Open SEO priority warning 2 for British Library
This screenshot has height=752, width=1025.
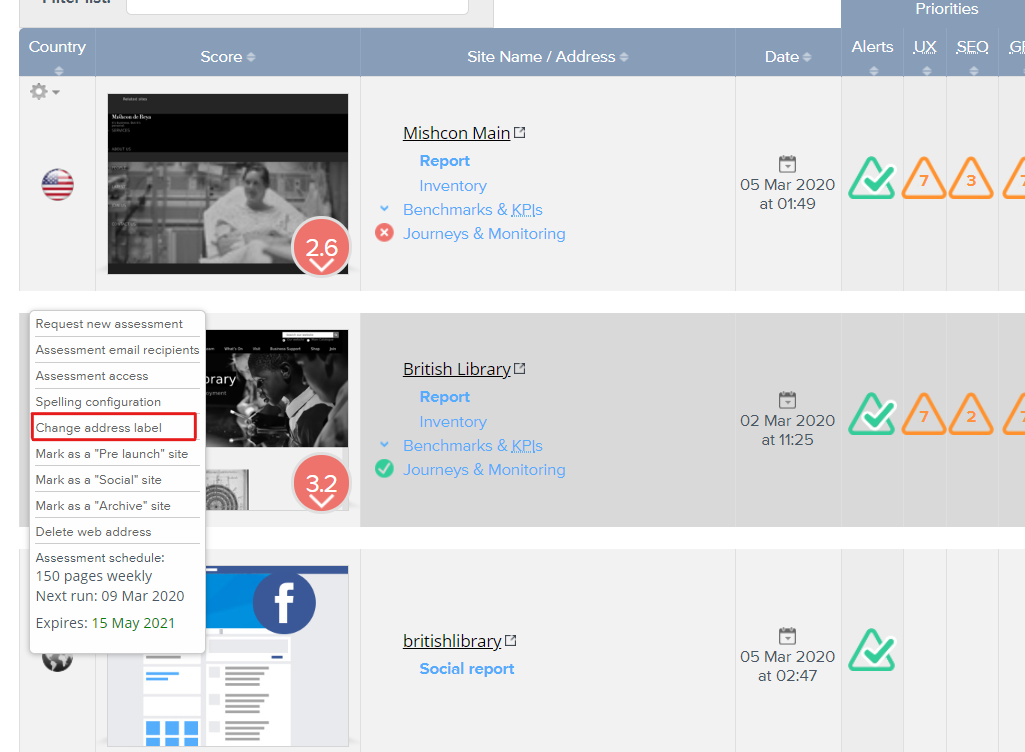[x=971, y=414]
